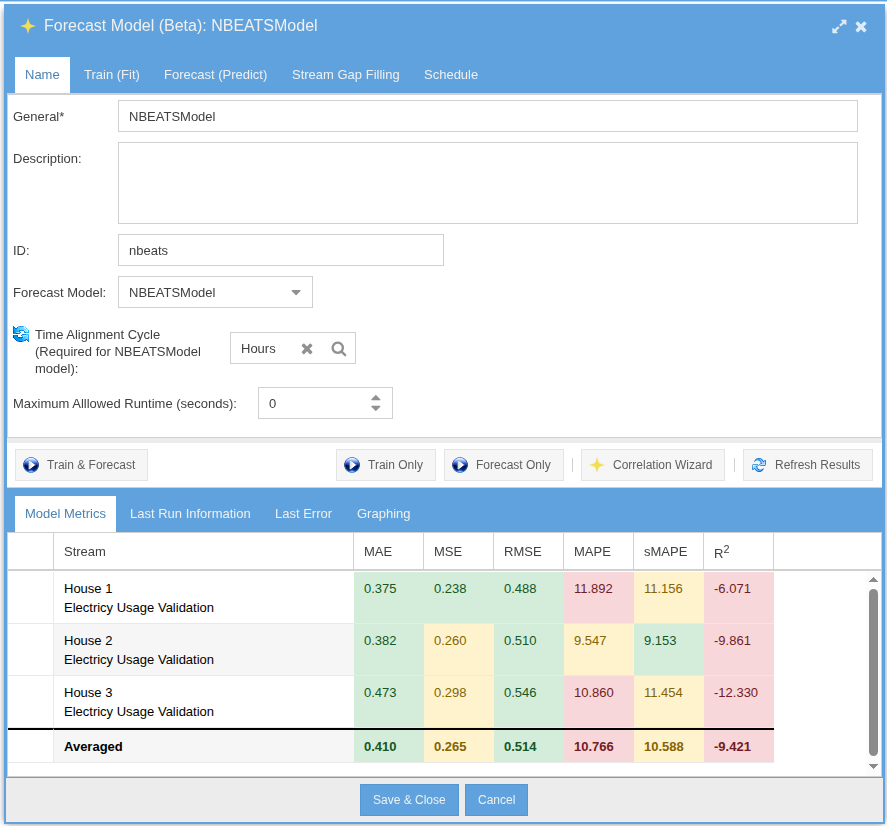Click the yellow star icon in title
Image resolution: width=887 pixels, height=826 pixels.
pos(28,26)
